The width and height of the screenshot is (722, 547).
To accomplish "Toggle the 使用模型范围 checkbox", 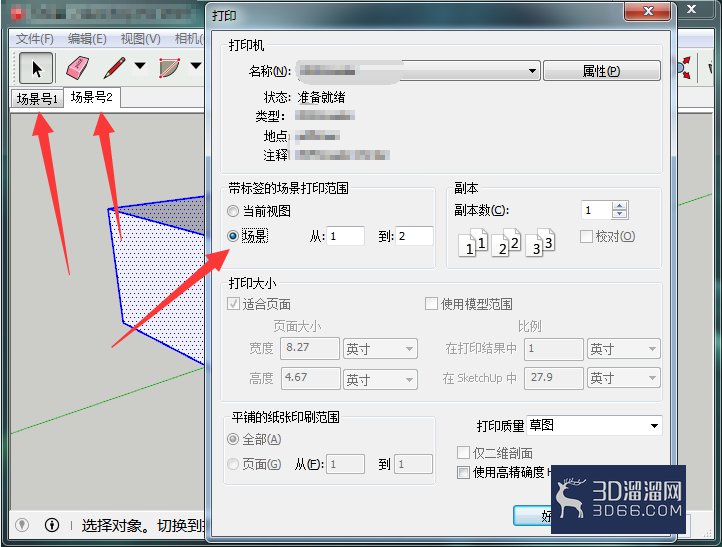I will click(431, 304).
